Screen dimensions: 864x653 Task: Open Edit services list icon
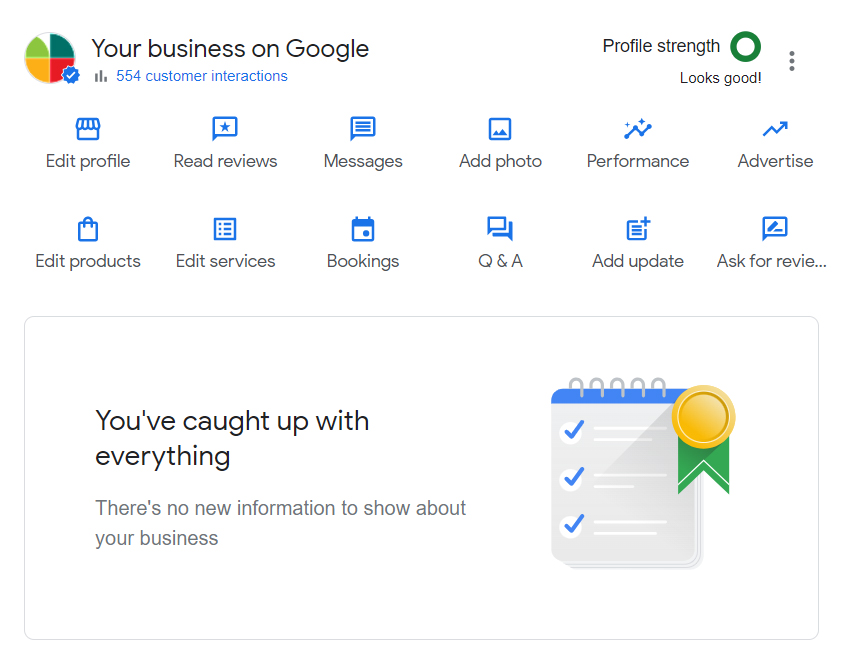[225, 229]
